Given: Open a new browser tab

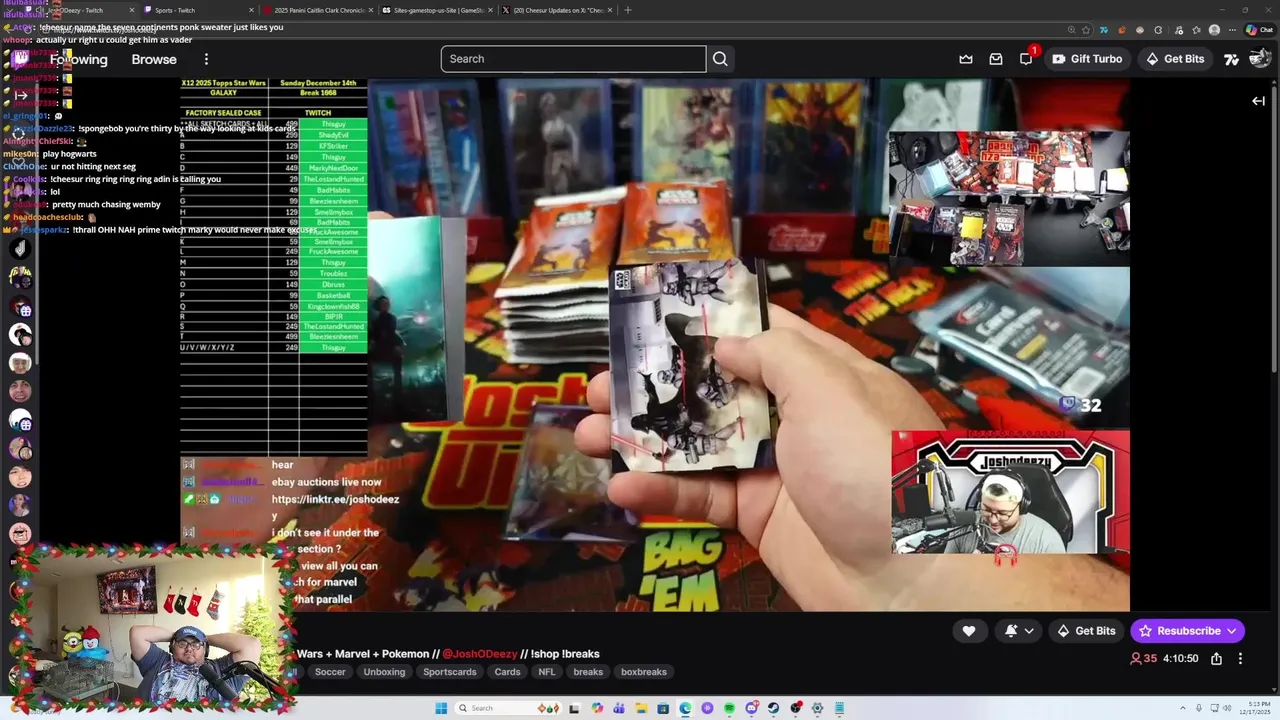Looking at the screenshot, I should pyautogui.click(x=627, y=10).
